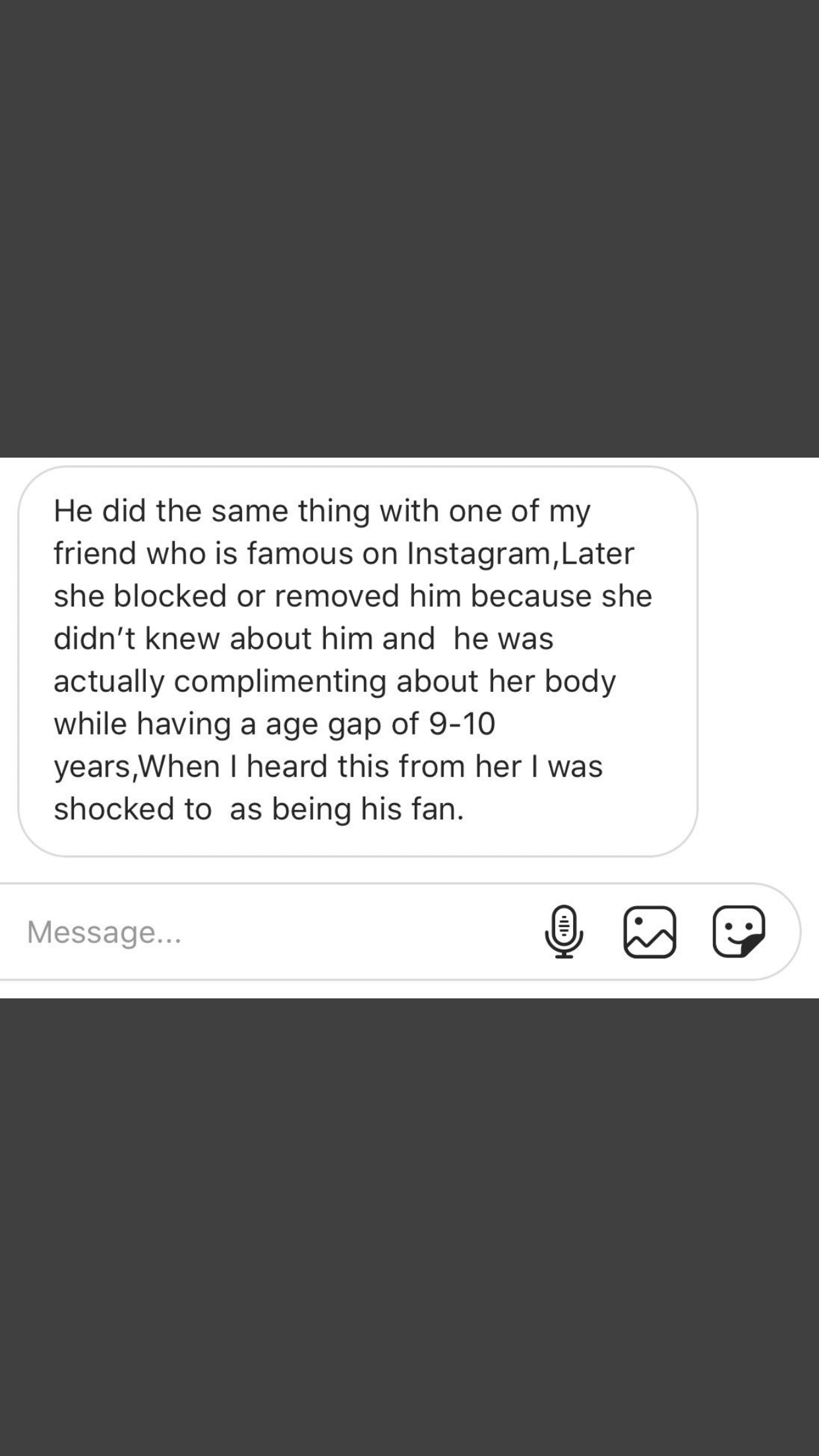Click the last line "shocked to as being his fan."

pos(259,810)
